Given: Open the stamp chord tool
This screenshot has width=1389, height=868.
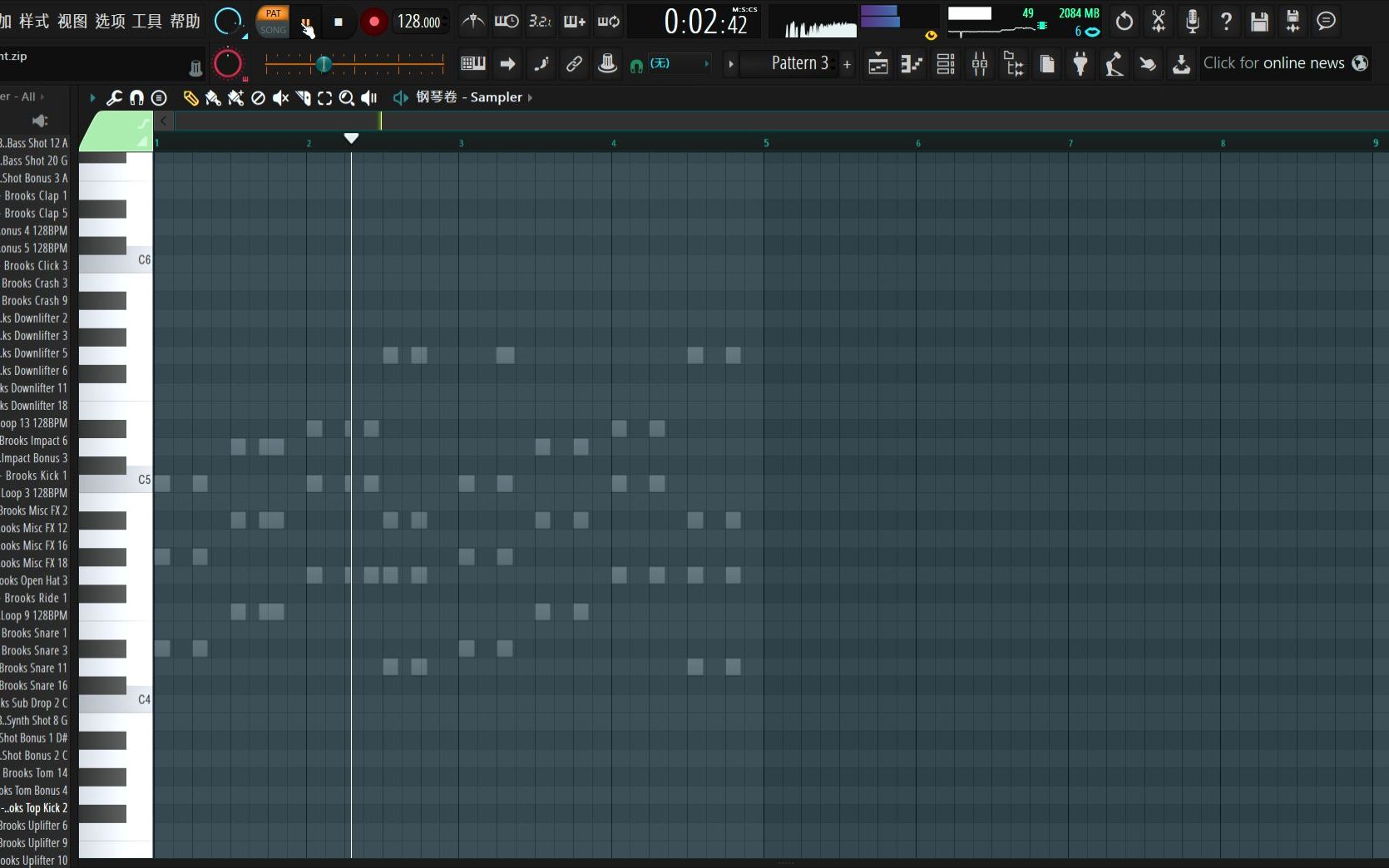Looking at the screenshot, I should (159, 98).
